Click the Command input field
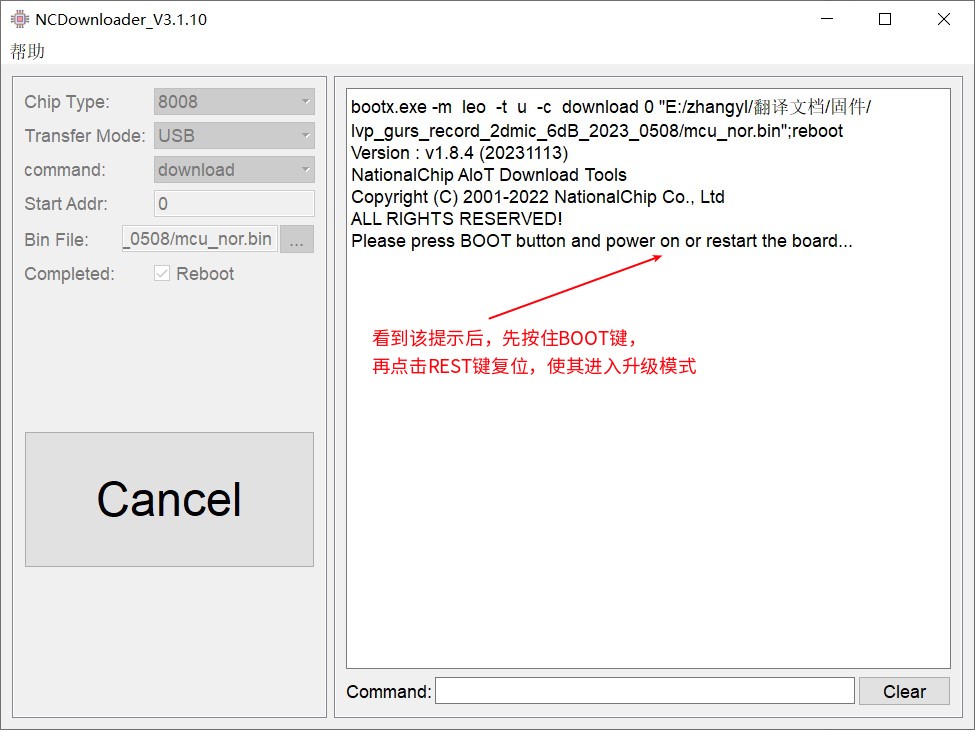 tap(645, 691)
